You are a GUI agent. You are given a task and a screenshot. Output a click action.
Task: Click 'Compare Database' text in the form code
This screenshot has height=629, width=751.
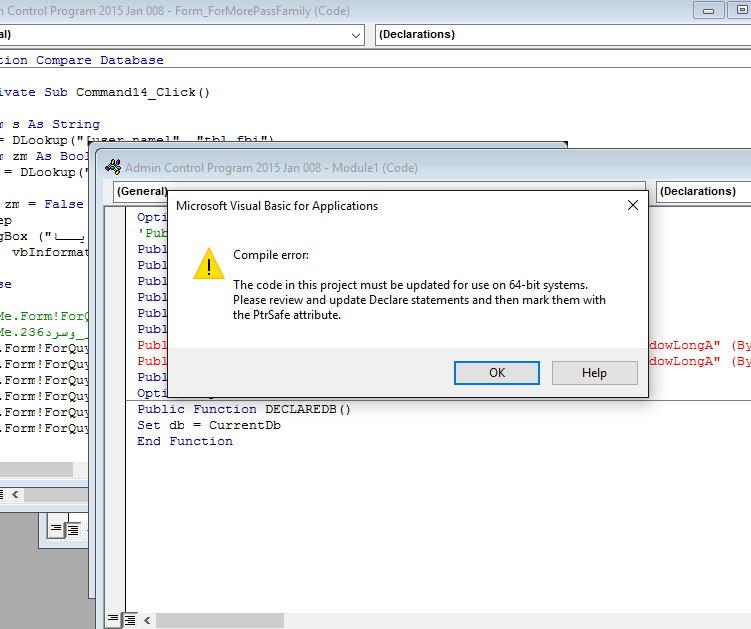click(100, 60)
